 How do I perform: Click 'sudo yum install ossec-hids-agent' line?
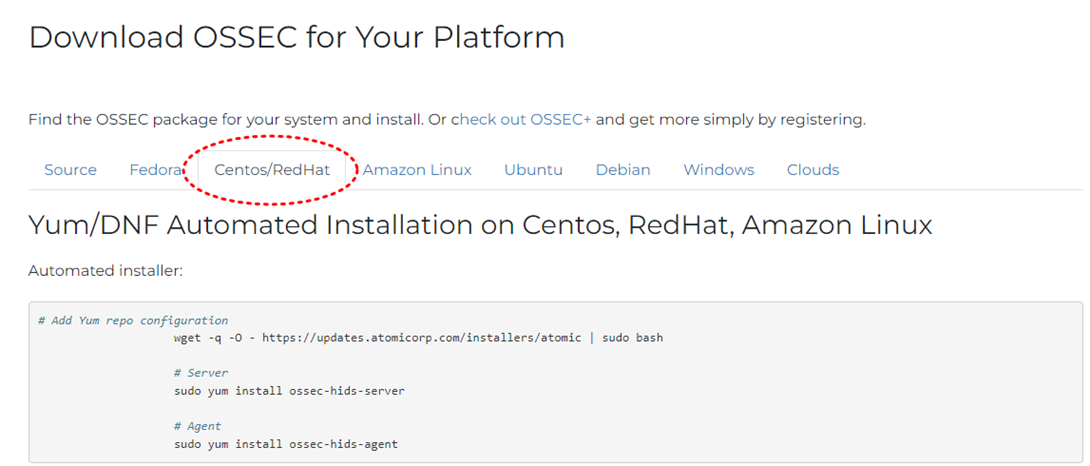(286, 444)
